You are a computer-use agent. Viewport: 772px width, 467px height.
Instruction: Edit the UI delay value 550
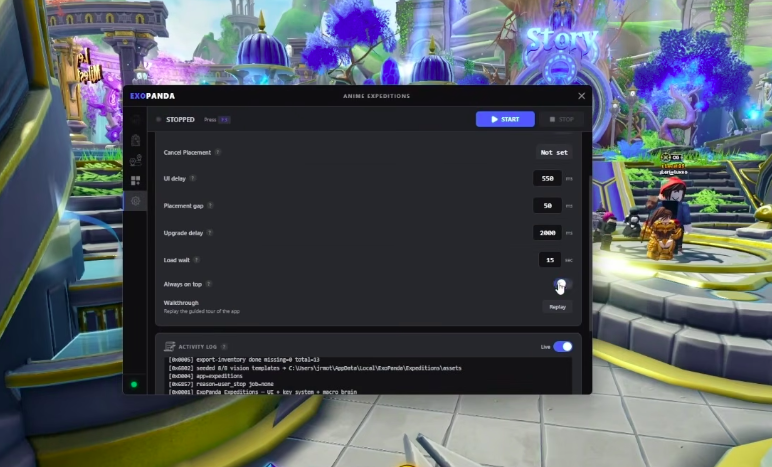click(547, 178)
